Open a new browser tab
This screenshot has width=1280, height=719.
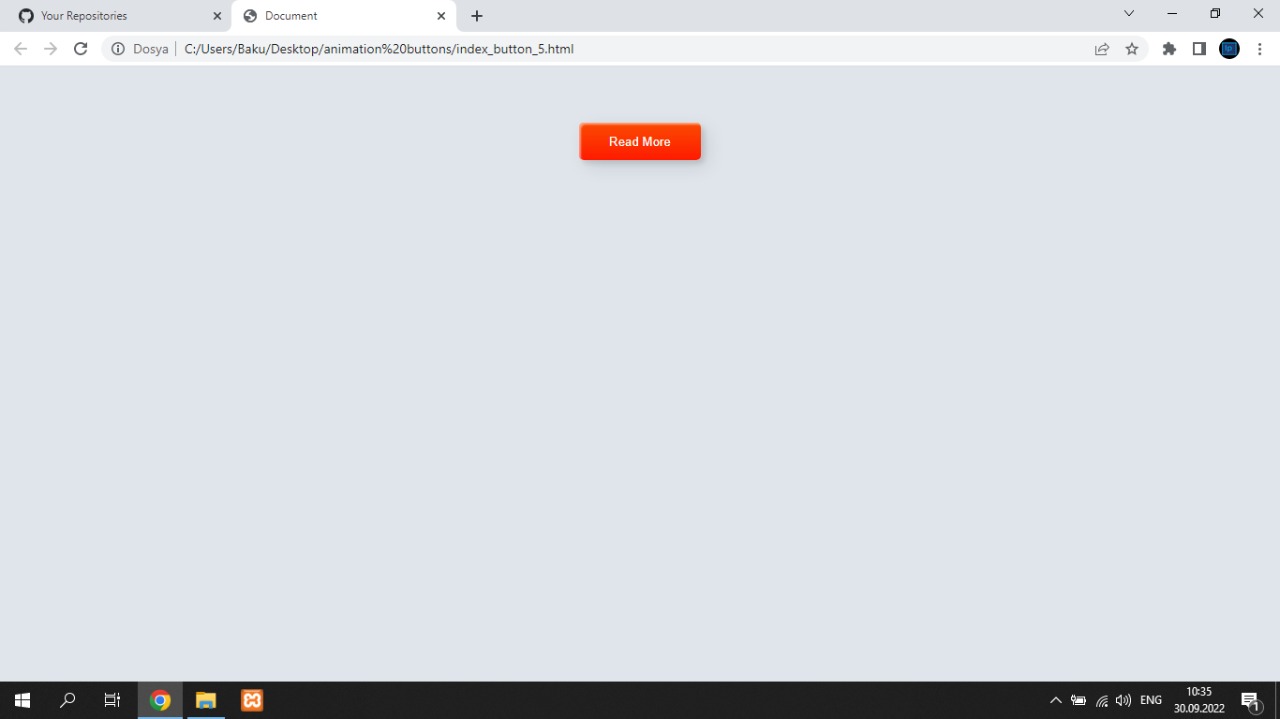[x=477, y=15]
